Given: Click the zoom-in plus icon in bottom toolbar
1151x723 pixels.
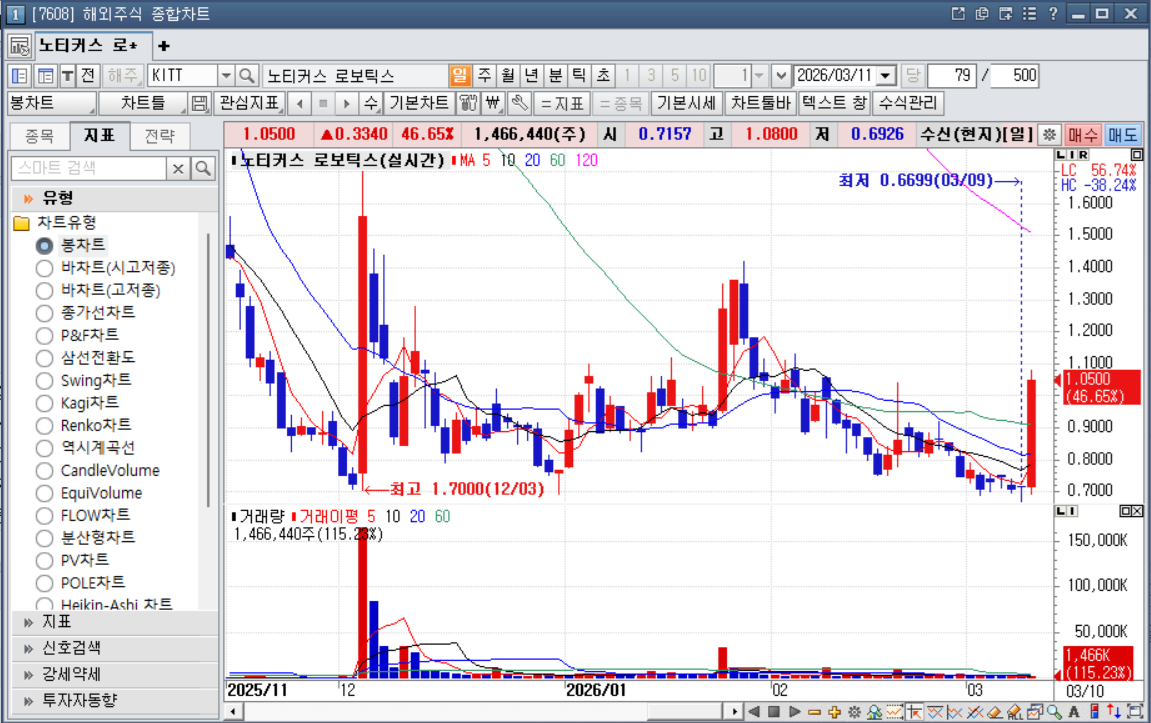Looking at the screenshot, I should tap(835, 712).
